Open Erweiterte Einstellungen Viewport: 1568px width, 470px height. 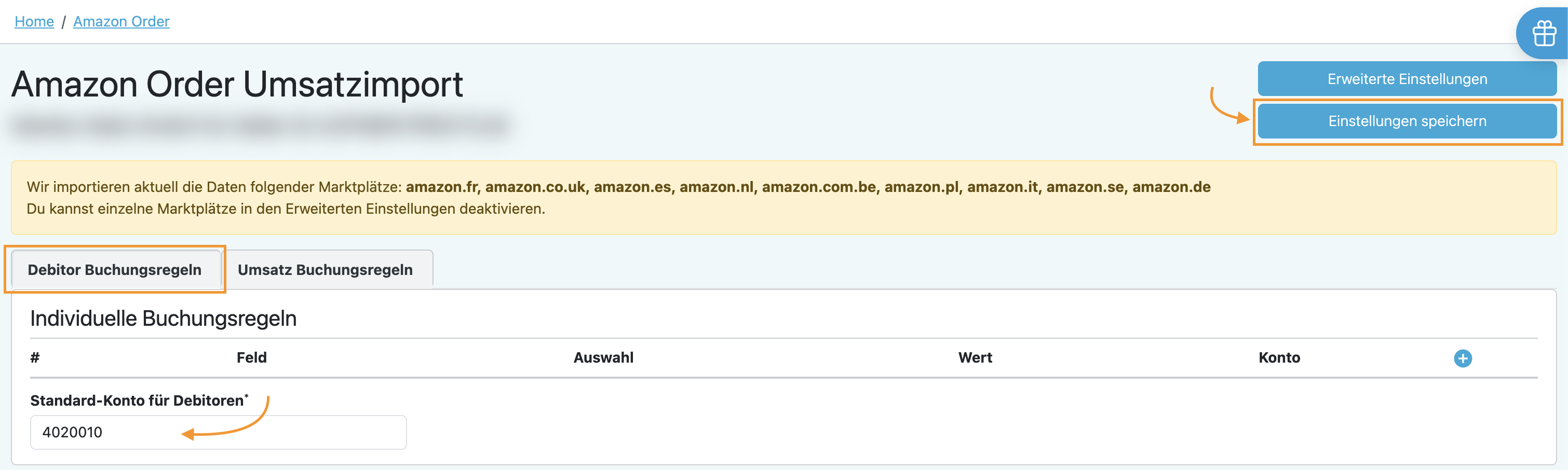pos(1407,79)
